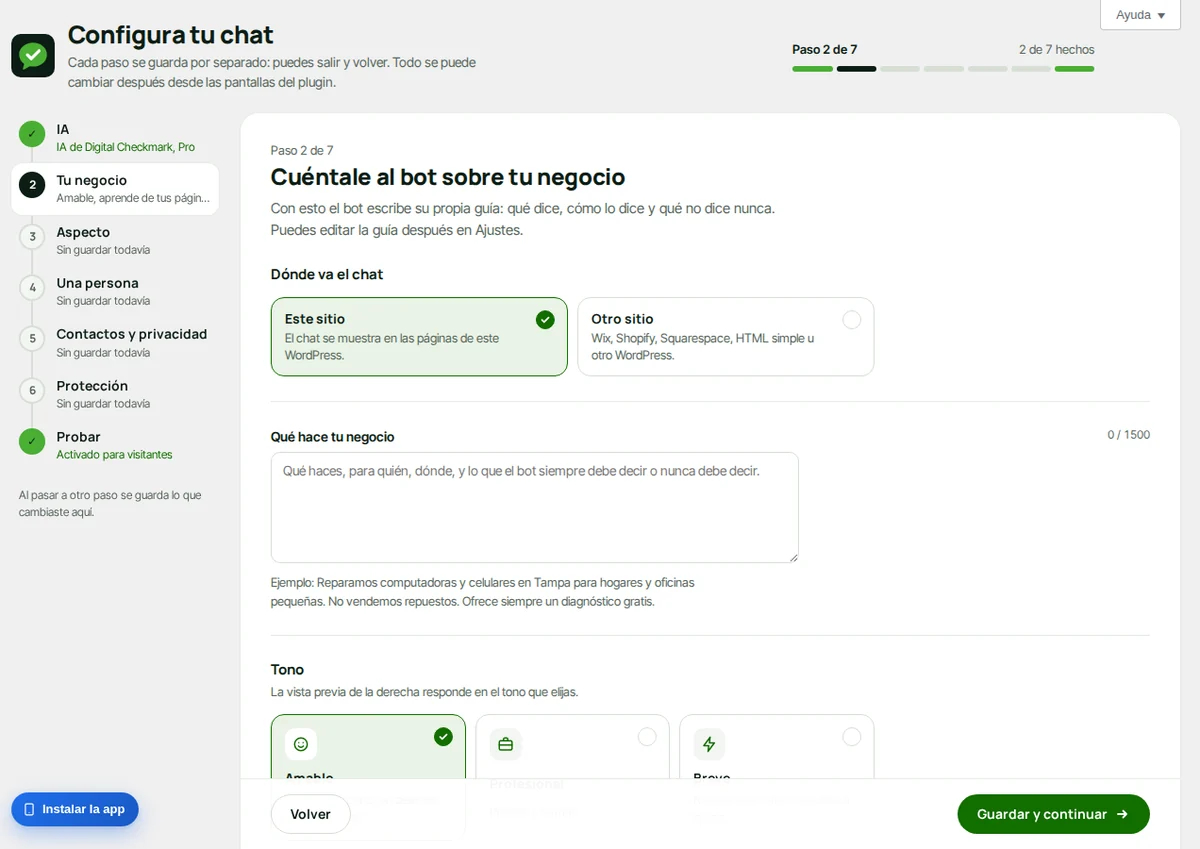This screenshot has height=849, width=1200.
Task: Click the briefcase Profesional tone icon
Action: point(505,744)
